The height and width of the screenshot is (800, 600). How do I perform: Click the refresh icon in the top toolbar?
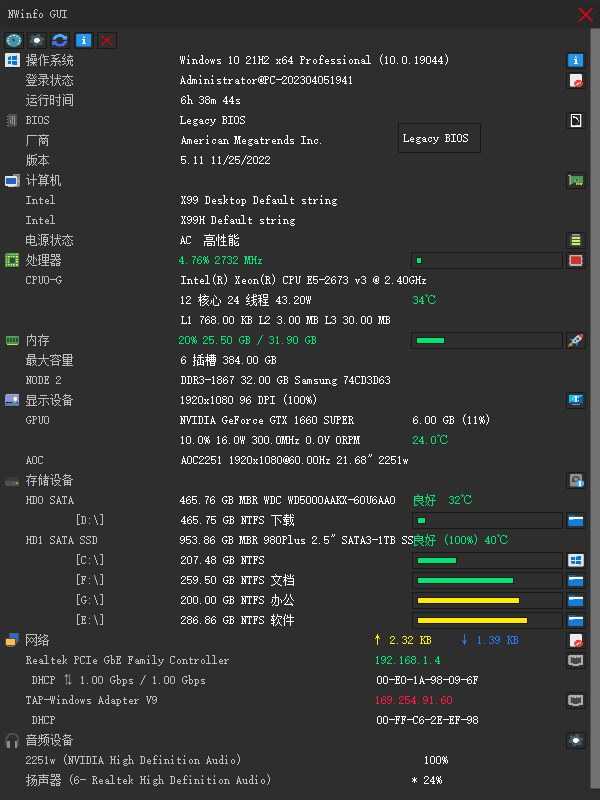(60, 40)
